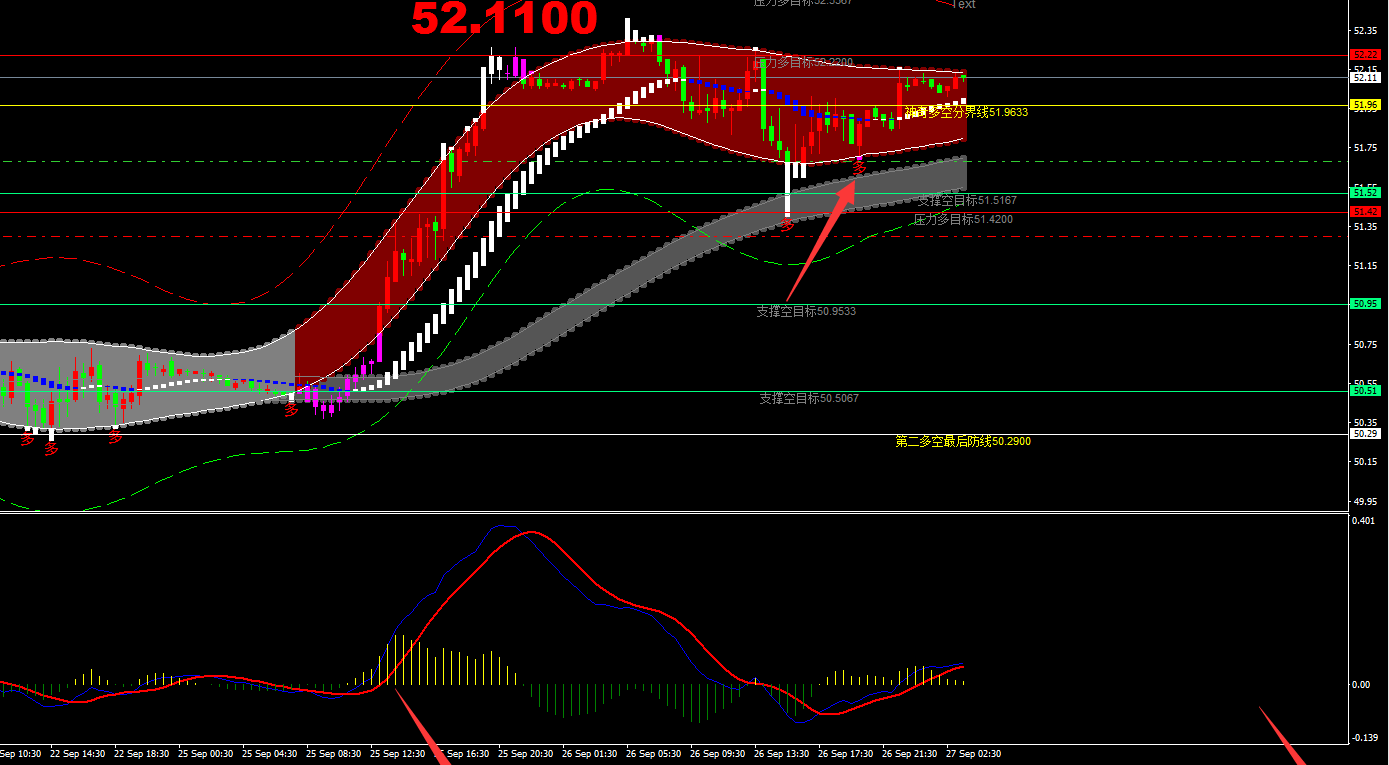Viewport: 1389px width, 765px height.
Task: Click the 50.75 price scale value
Action: point(1365,345)
